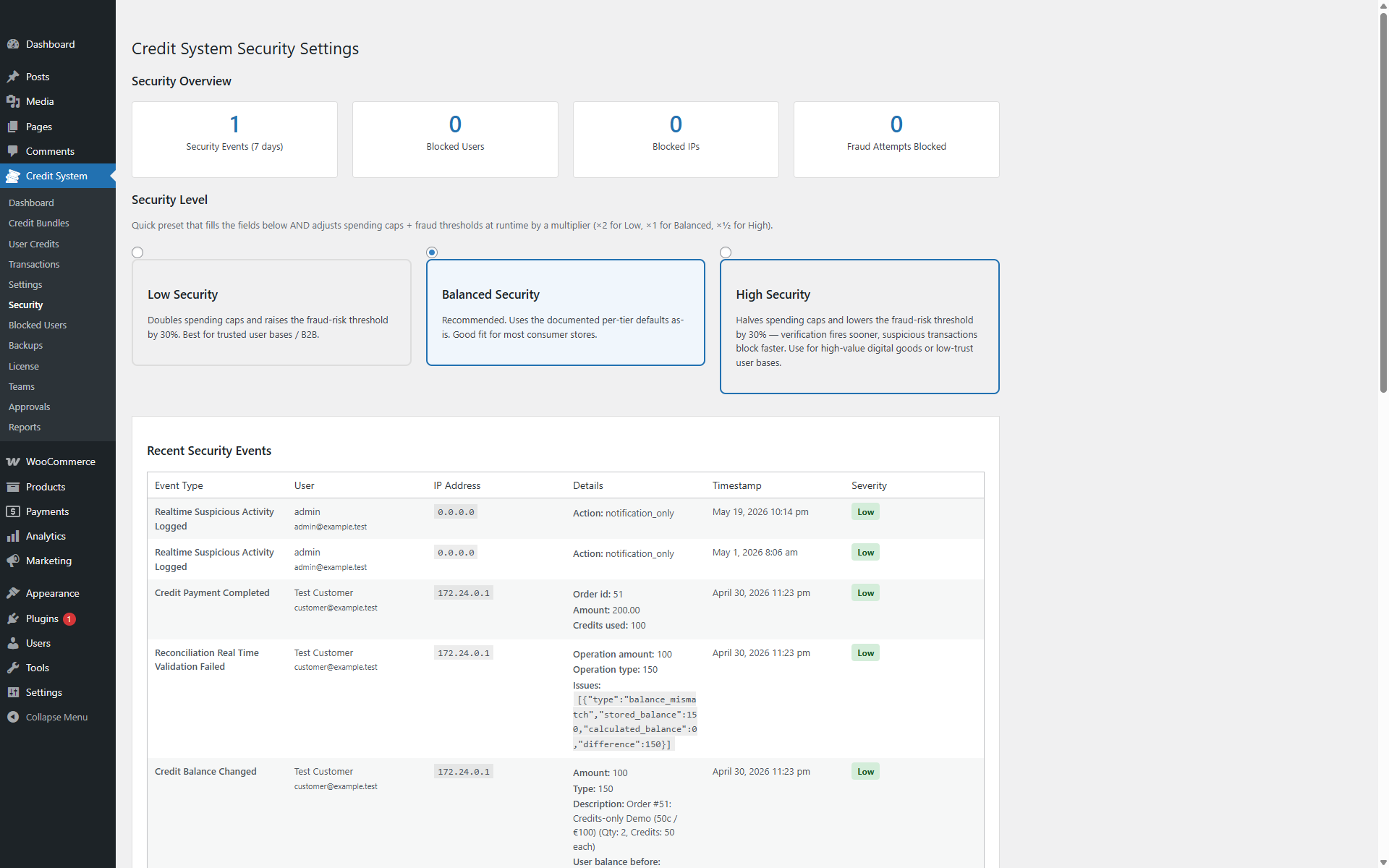Open Reports submenu item
Image resolution: width=1389 pixels, height=868 pixels.
(25, 427)
